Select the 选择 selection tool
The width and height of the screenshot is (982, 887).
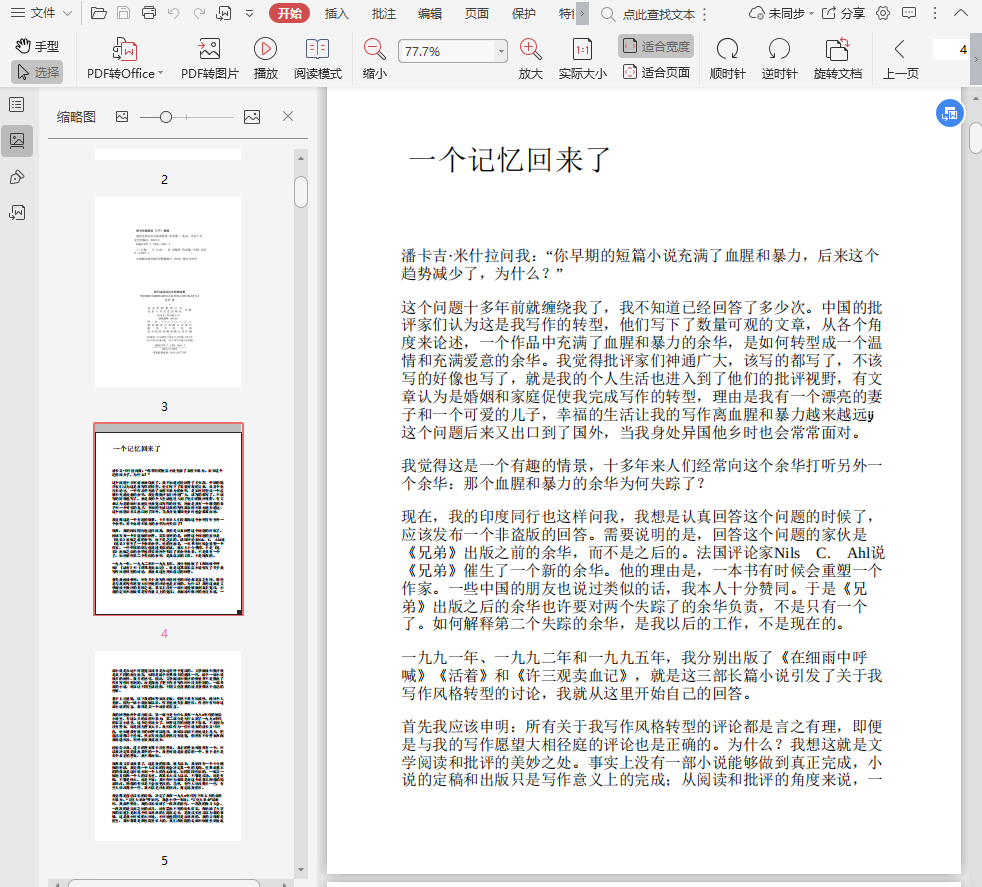point(37,72)
